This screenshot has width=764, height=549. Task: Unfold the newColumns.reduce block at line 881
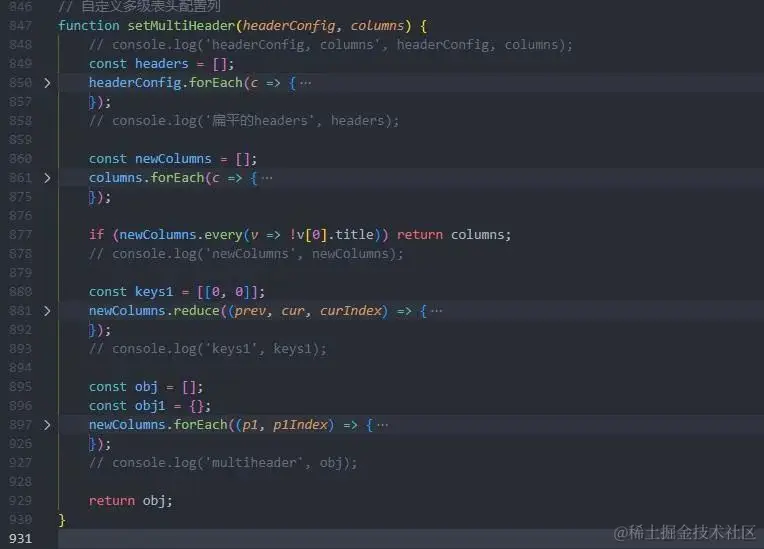point(47,311)
